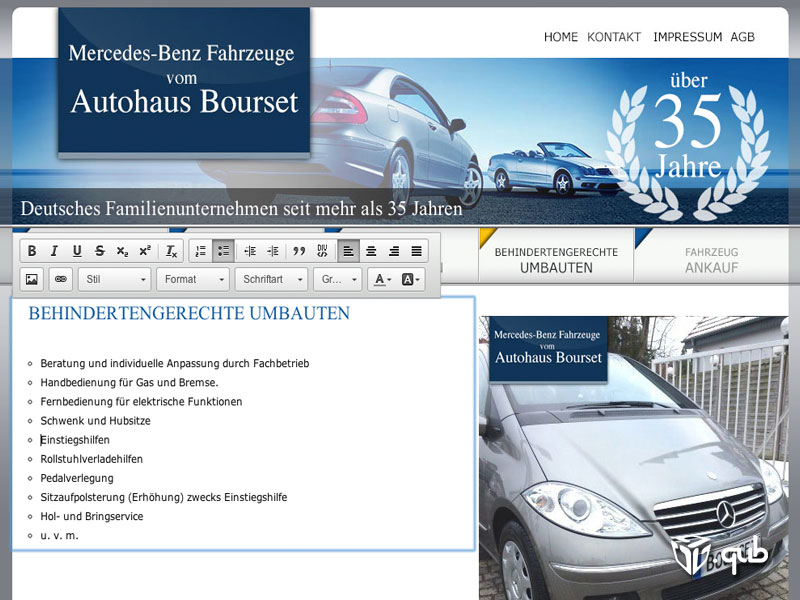Toggle the bulleted list button
The width and height of the screenshot is (800, 600).
coord(223,251)
